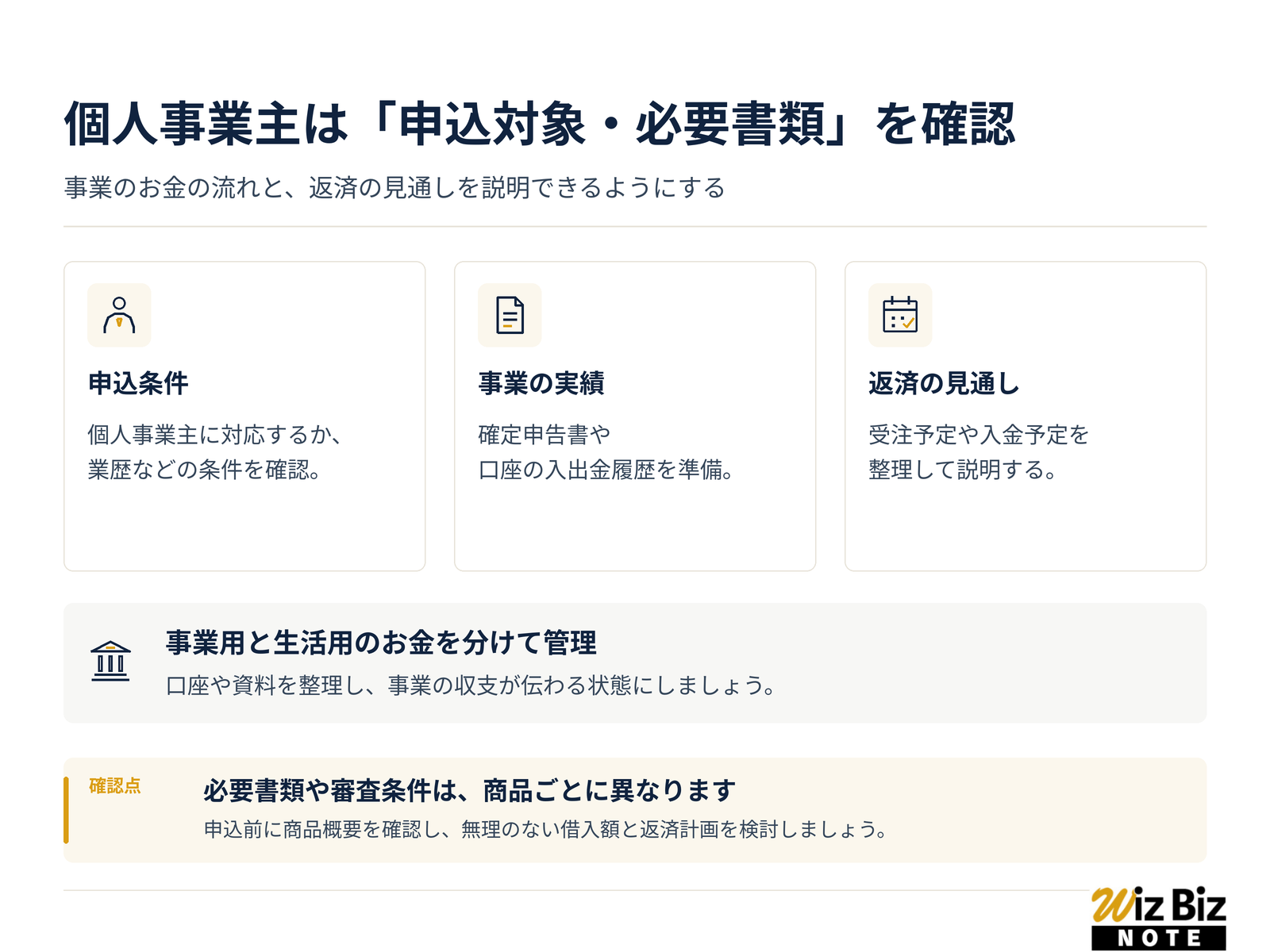Screen dimensions: 1270x952
Task: Click the orange 確認点 label
Action: (115, 785)
